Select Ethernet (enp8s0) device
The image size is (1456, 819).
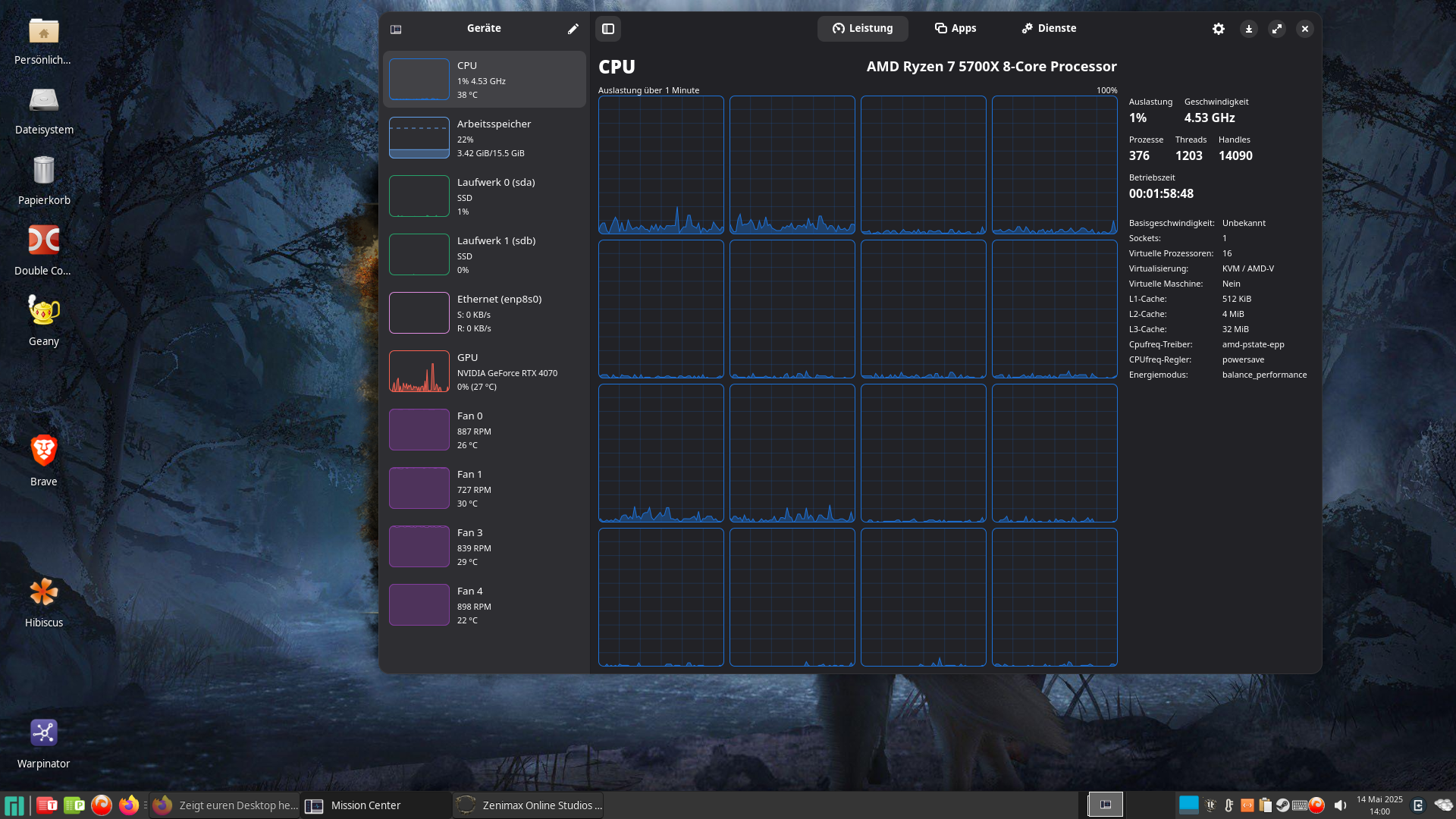point(484,312)
